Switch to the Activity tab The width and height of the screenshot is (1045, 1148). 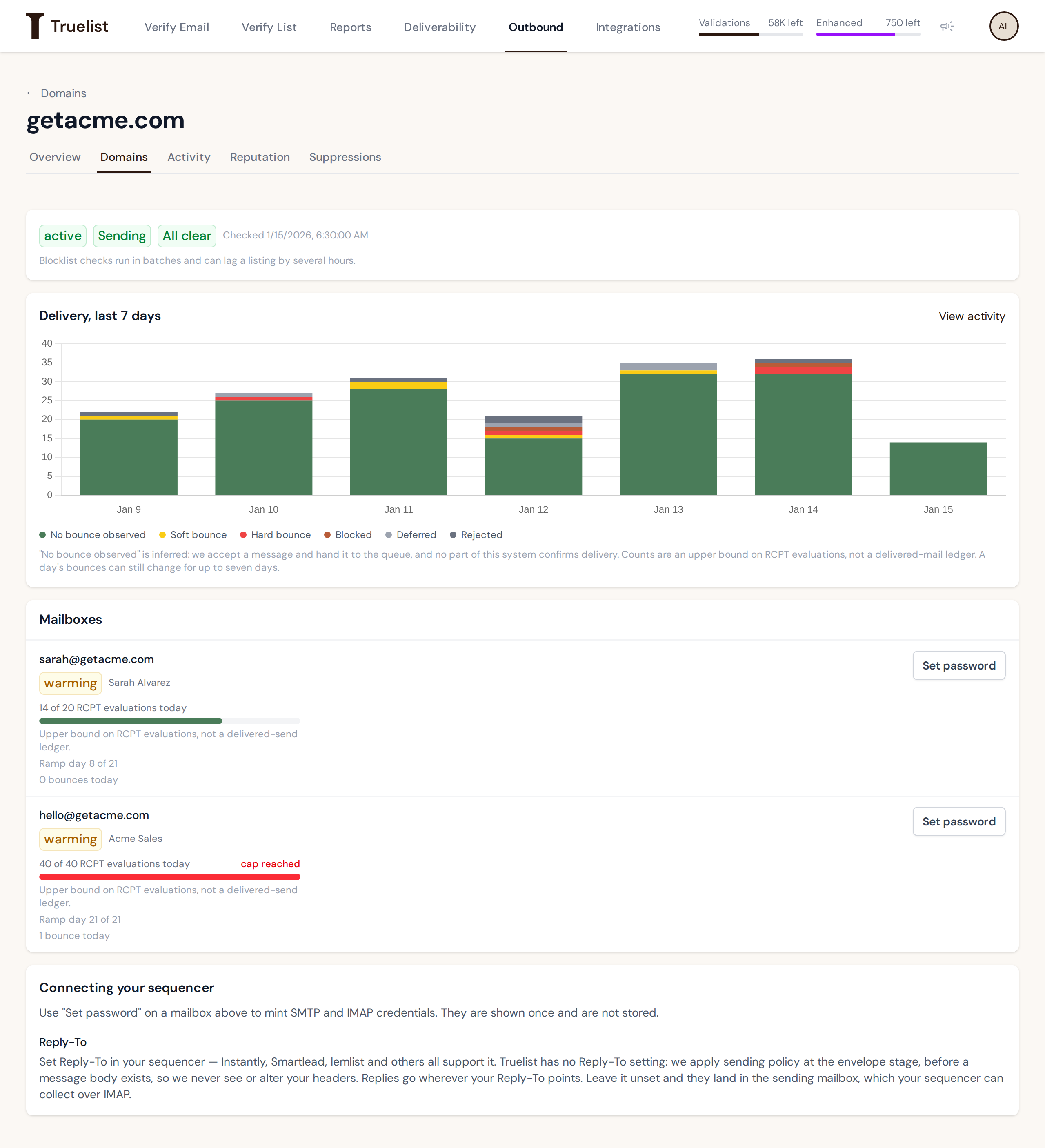click(189, 157)
